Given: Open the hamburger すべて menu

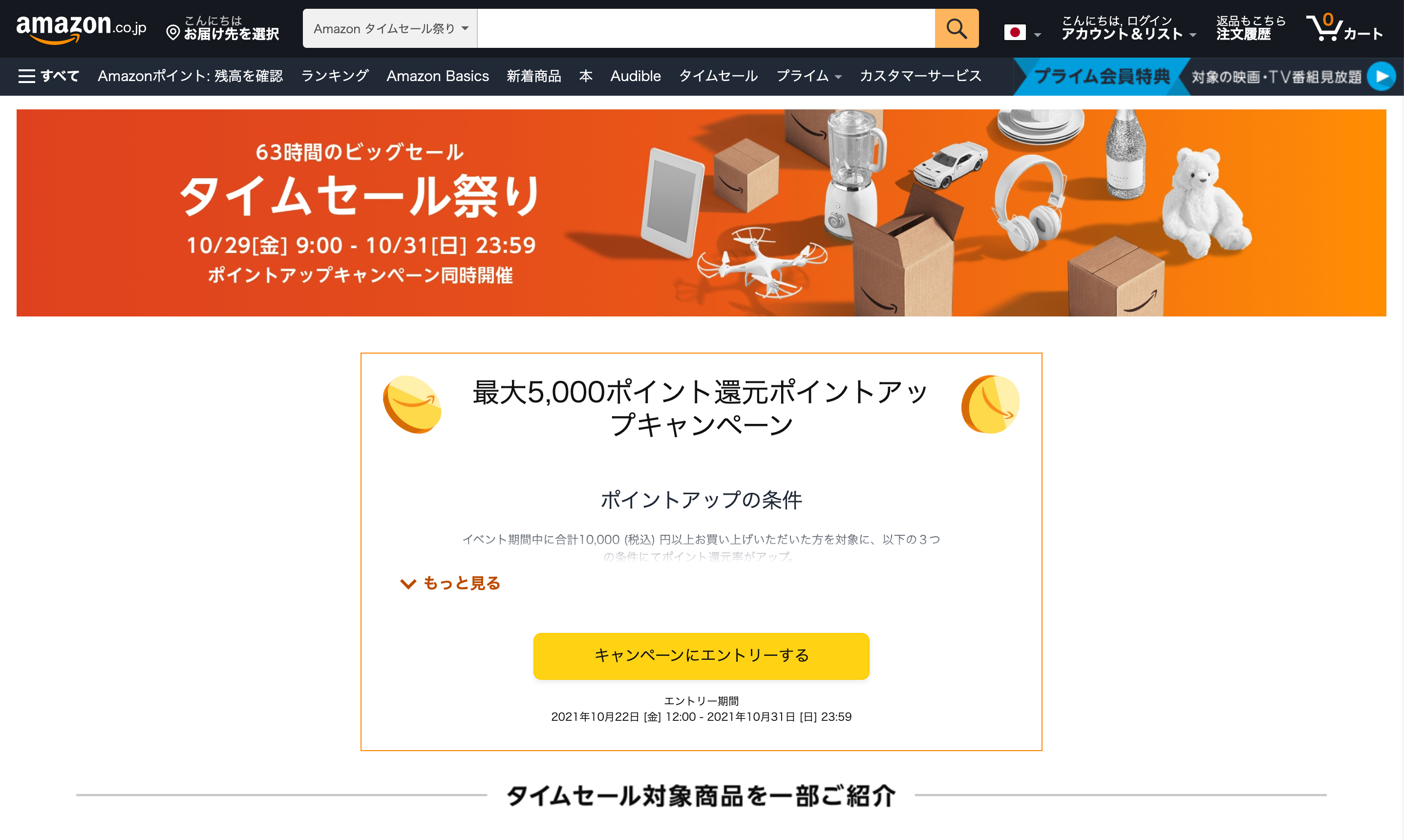Looking at the screenshot, I should click(49, 76).
